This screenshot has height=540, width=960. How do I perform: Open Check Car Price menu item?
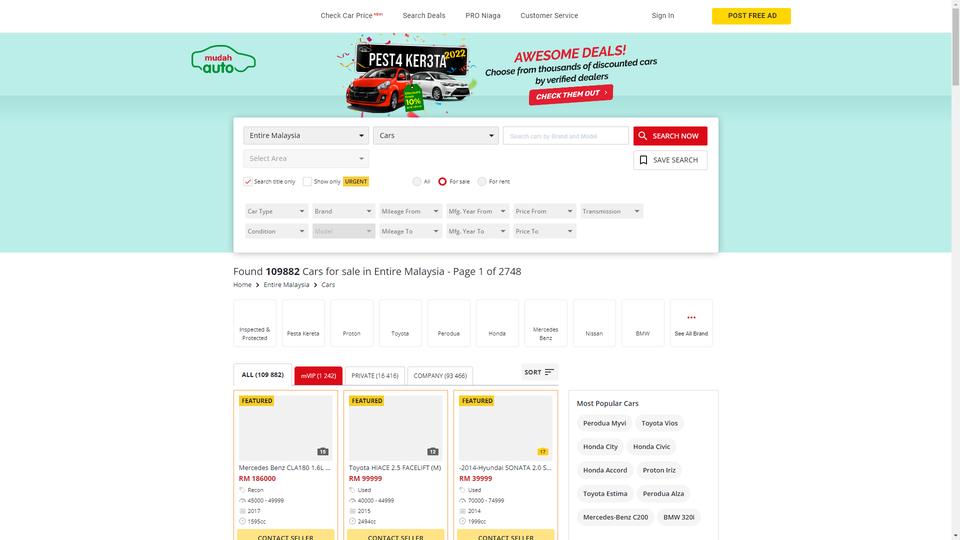pyautogui.click(x=351, y=15)
